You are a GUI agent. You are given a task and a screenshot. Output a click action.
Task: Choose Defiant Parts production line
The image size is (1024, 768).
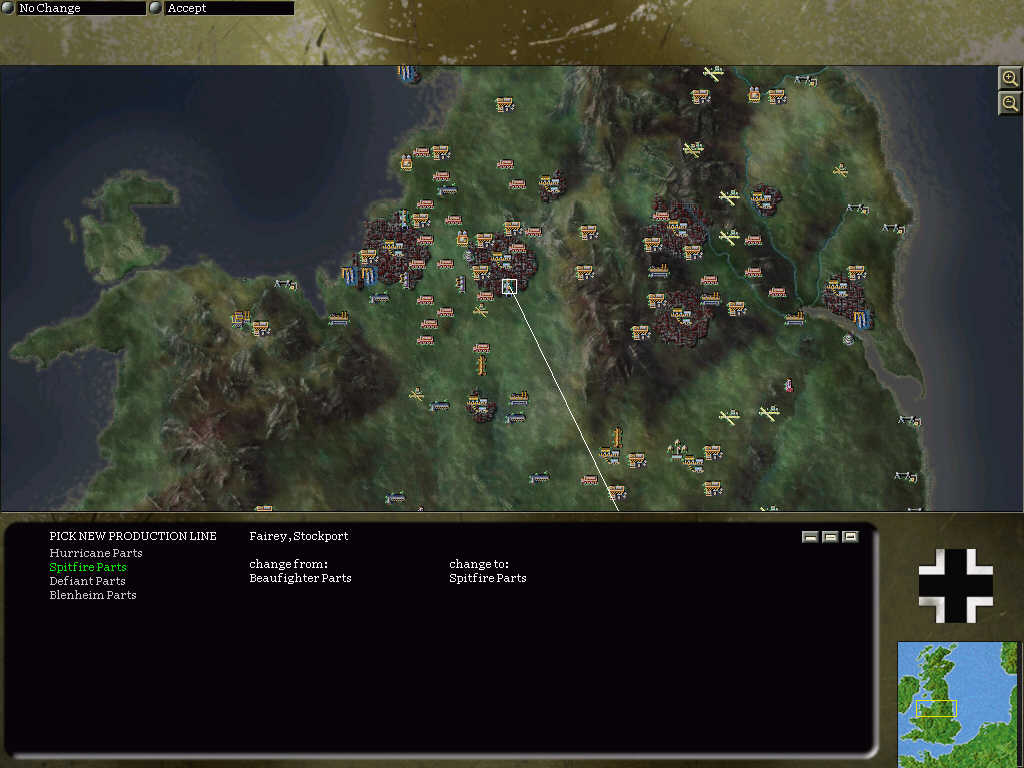(88, 581)
